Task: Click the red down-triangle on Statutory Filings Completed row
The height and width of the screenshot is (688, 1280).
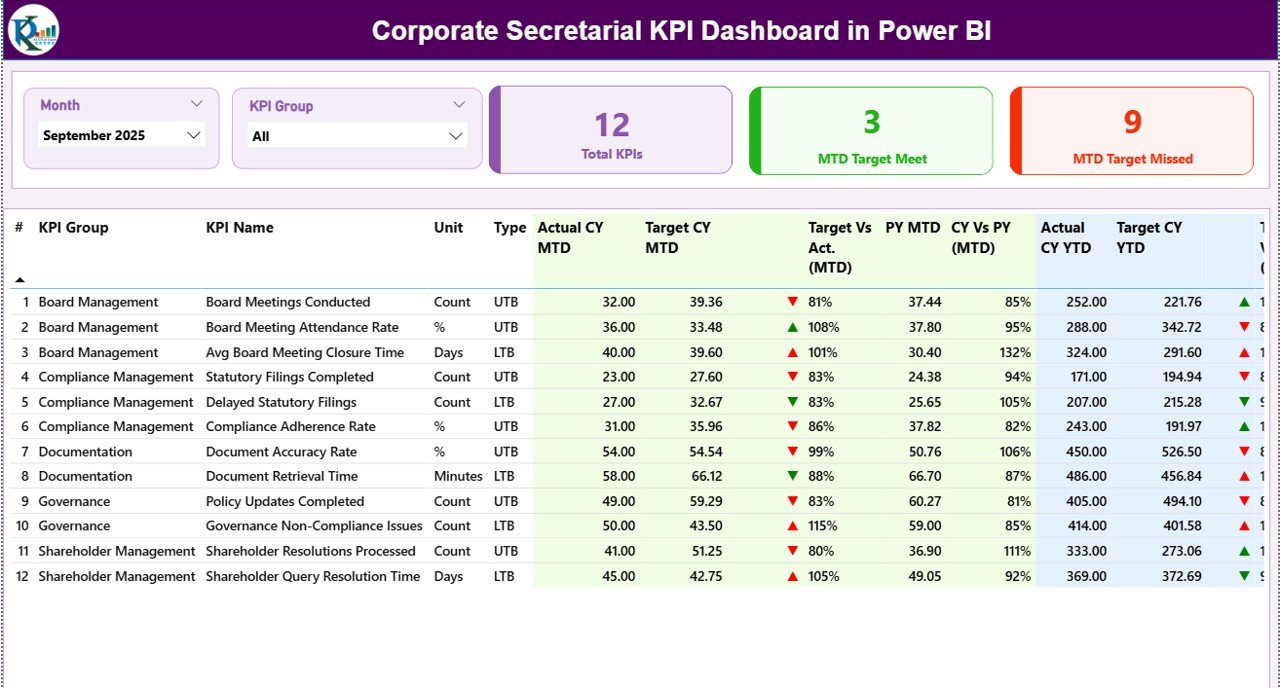Action: pyautogui.click(x=792, y=376)
